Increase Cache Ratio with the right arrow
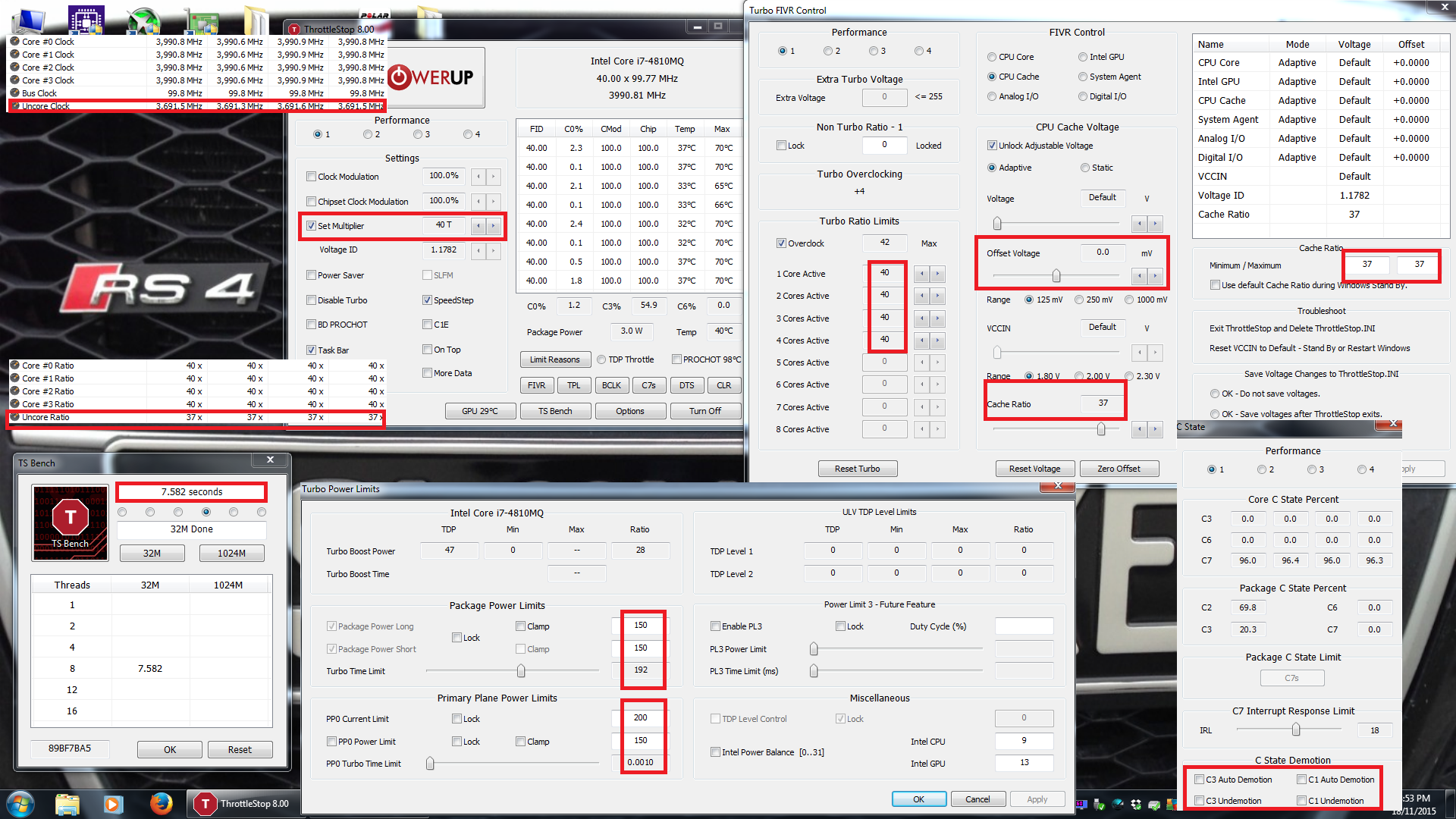This screenshot has width=1456, height=819. coord(1155,430)
